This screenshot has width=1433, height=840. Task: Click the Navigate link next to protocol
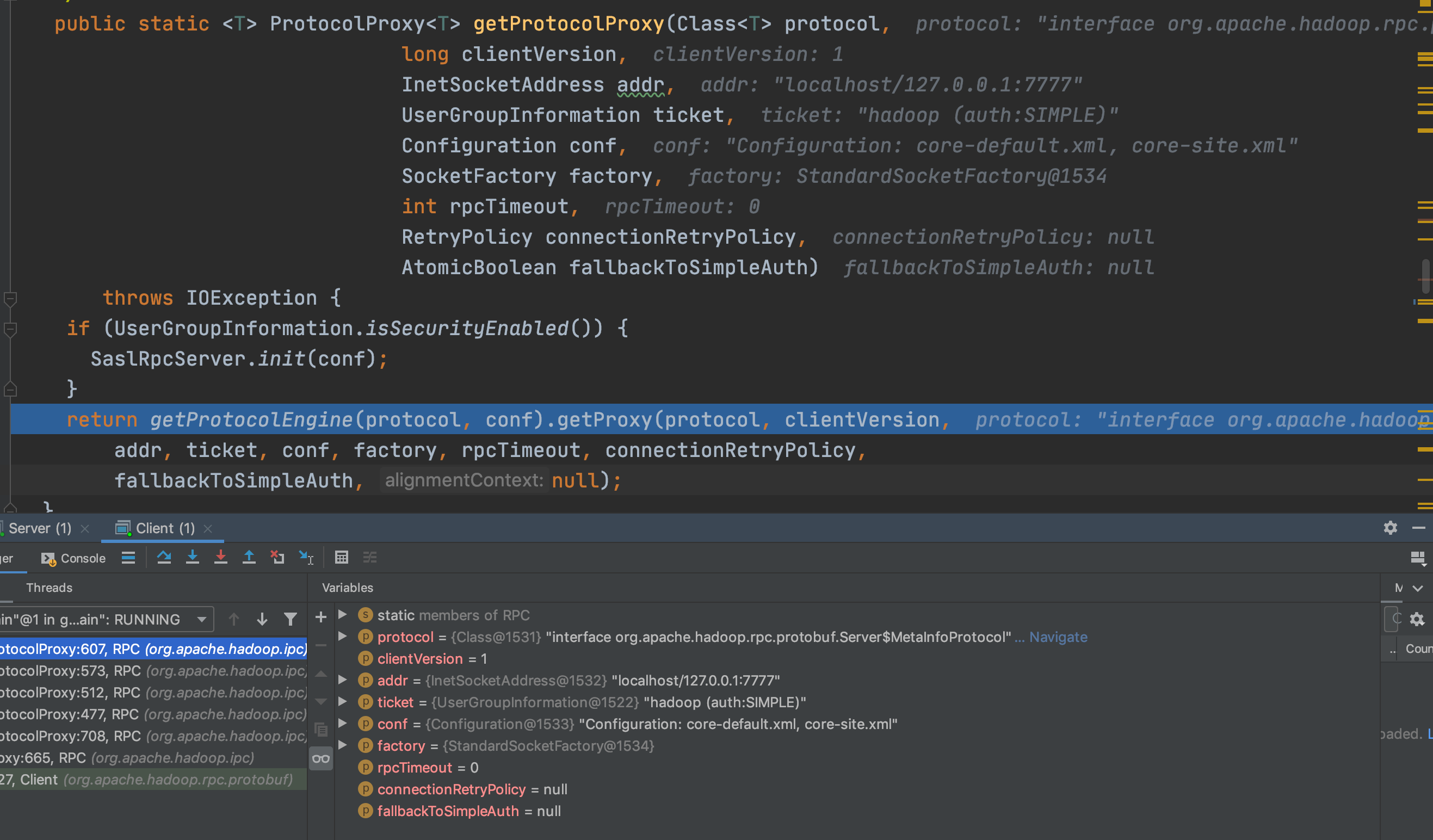pos(1058,637)
